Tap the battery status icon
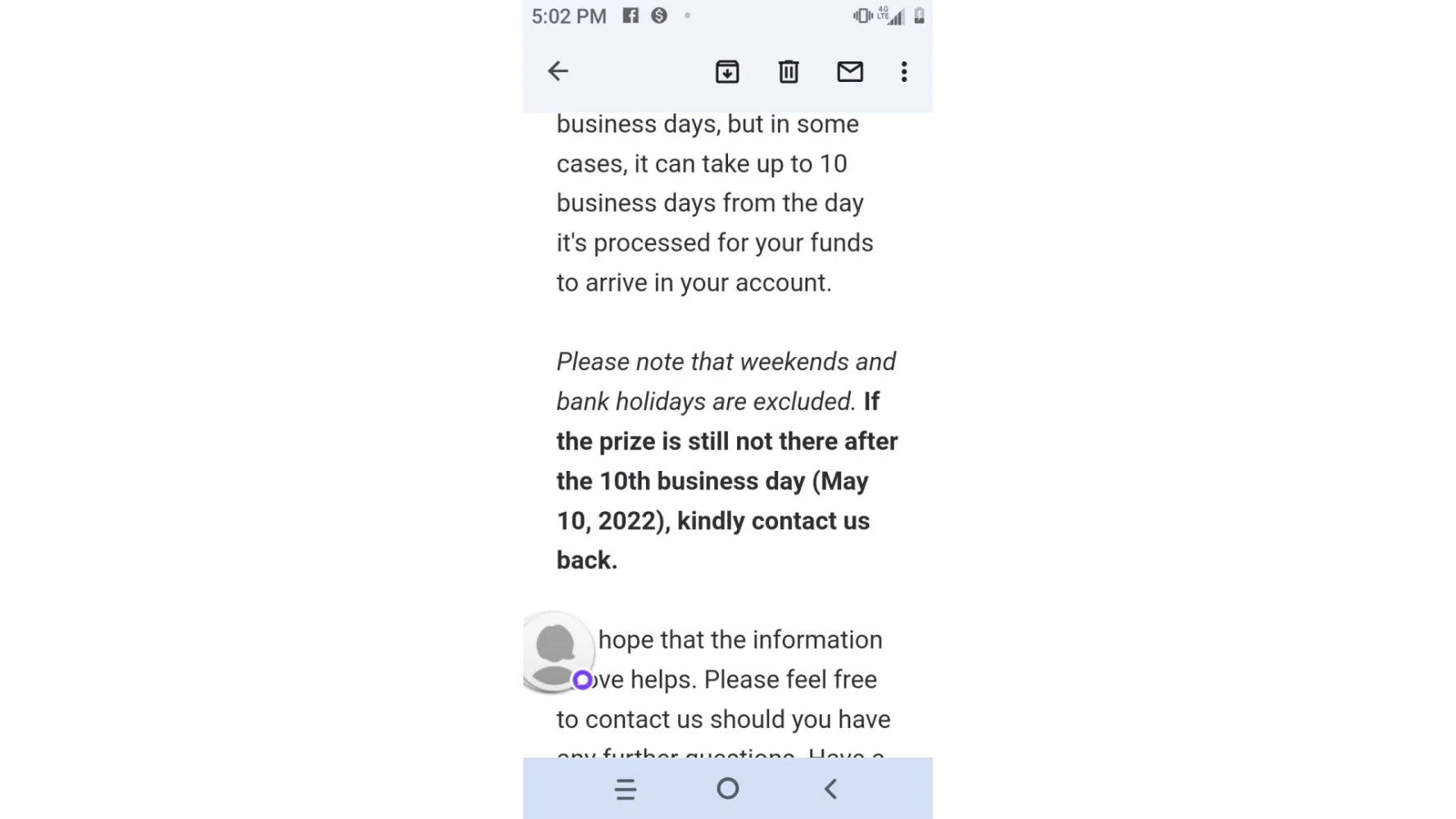Image resolution: width=1456 pixels, height=819 pixels. click(x=920, y=16)
